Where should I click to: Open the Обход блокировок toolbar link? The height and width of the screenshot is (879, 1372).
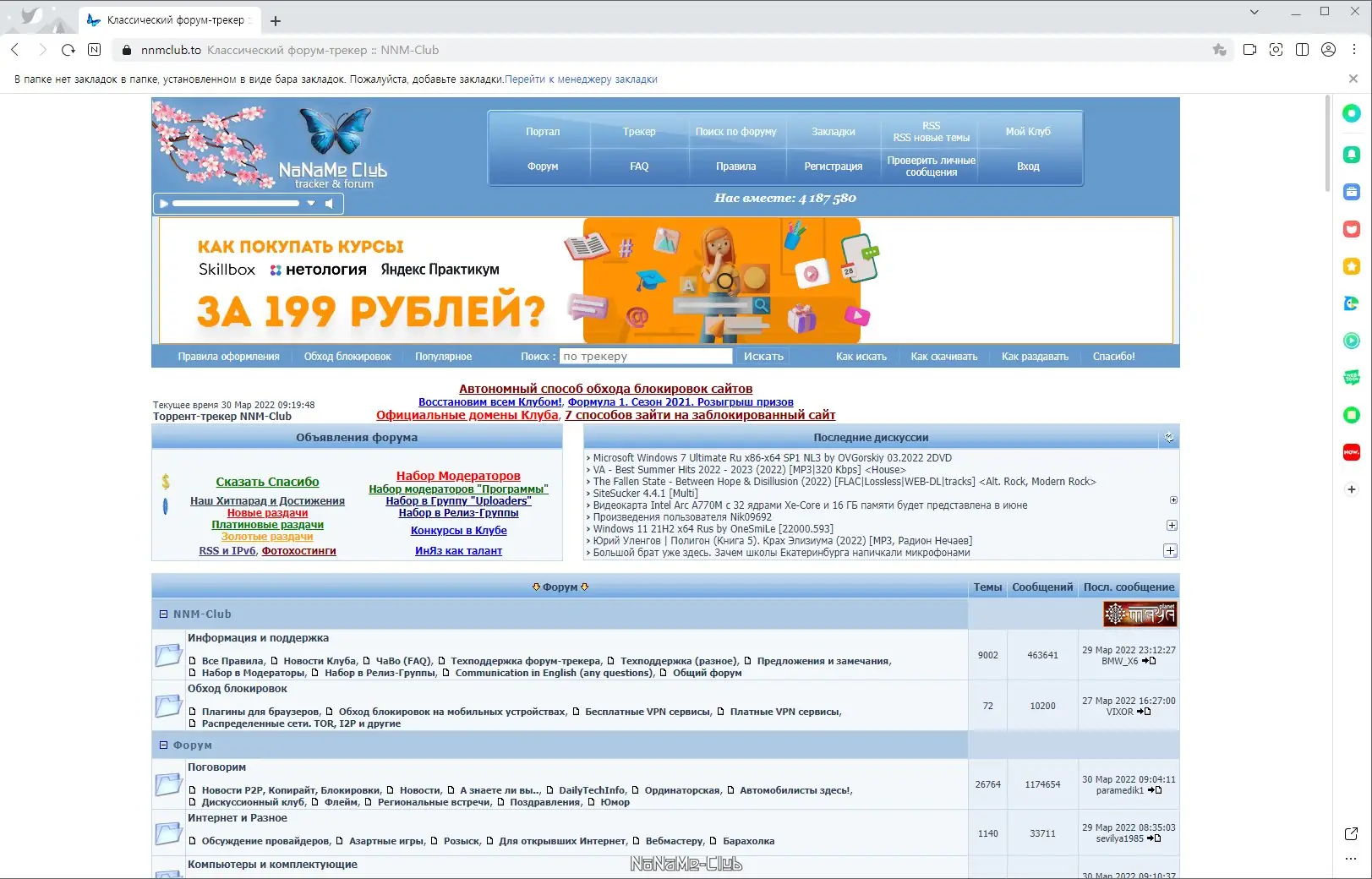click(x=347, y=357)
